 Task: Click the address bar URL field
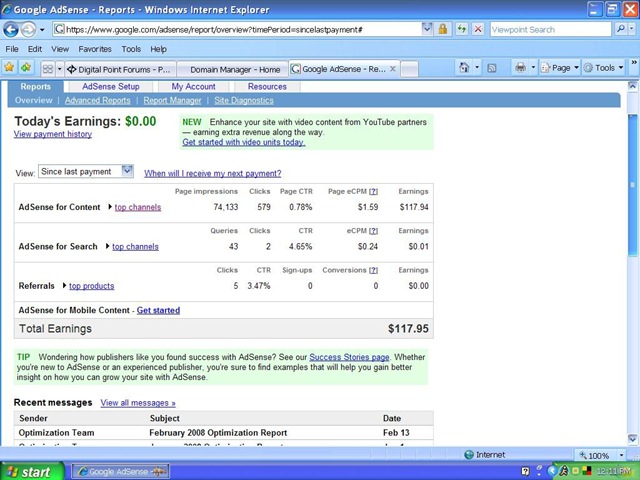(237, 29)
